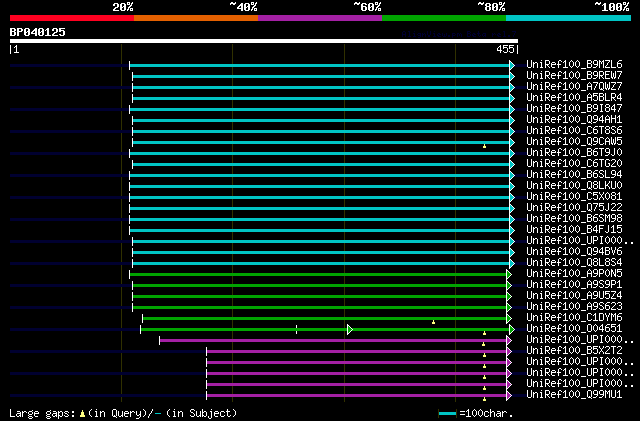This screenshot has width=640, height=421.
Task: Click the orange ~40% legend segment
Action: 196,18
